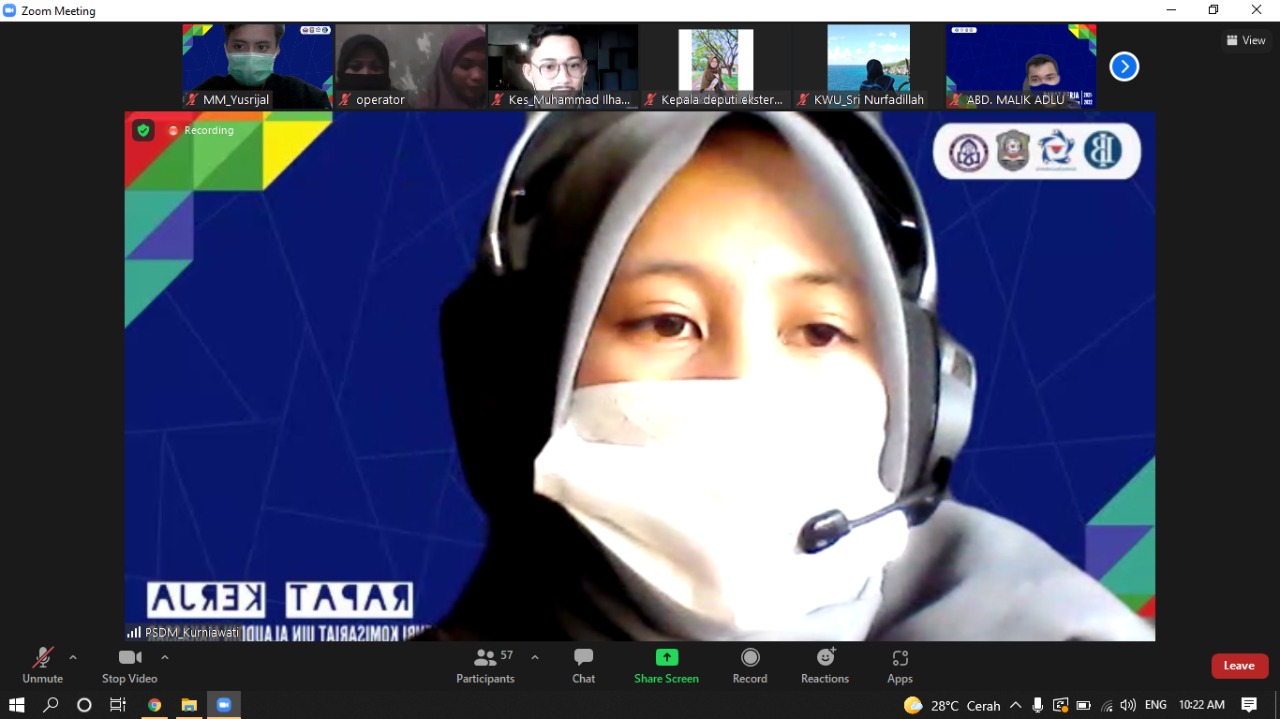
Task: Open video settings via Stop Video chevron
Action: [x=164, y=657]
